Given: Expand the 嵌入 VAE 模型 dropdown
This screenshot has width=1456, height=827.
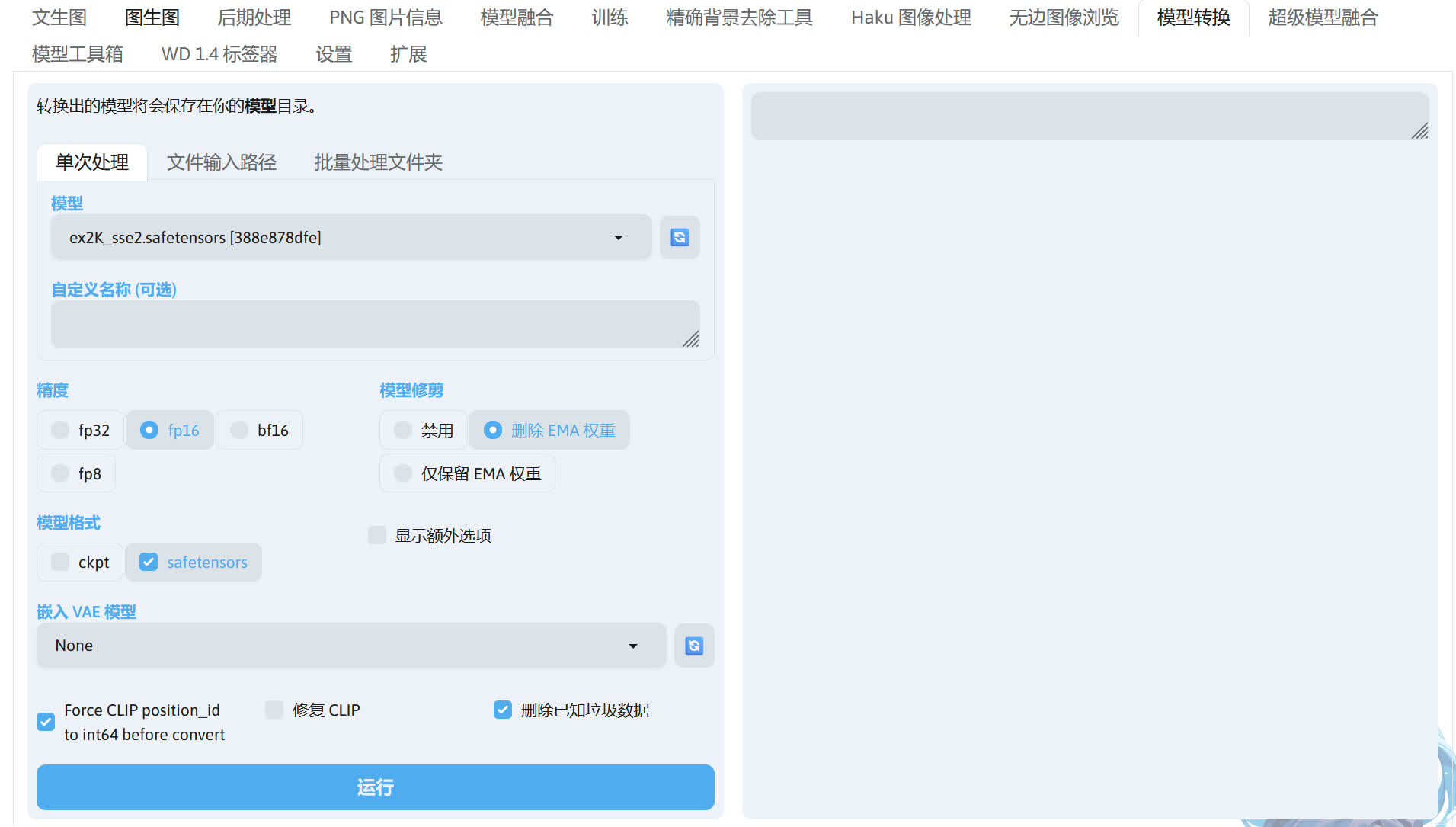Looking at the screenshot, I should click(350, 646).
